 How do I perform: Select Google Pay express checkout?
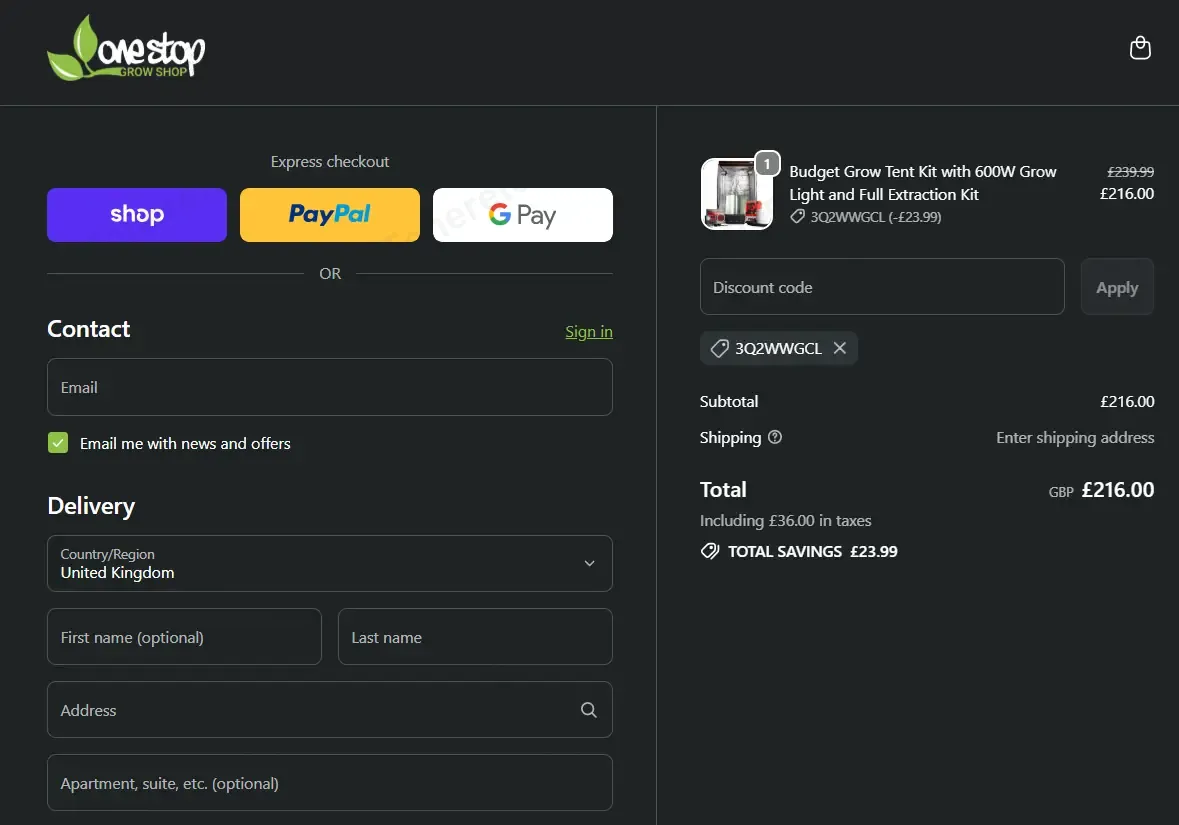point(523,215)
